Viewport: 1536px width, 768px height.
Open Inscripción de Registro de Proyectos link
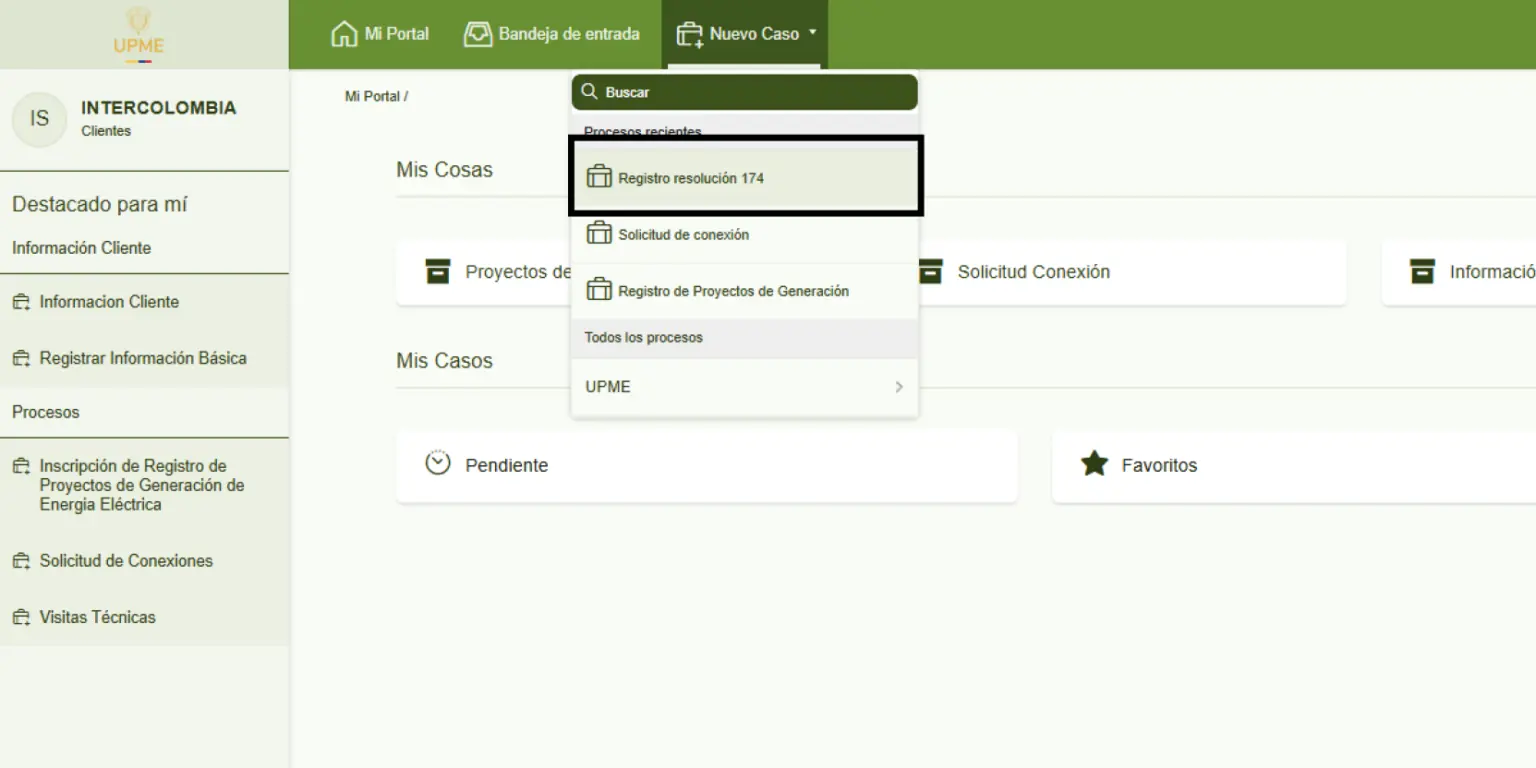(141, 485)
